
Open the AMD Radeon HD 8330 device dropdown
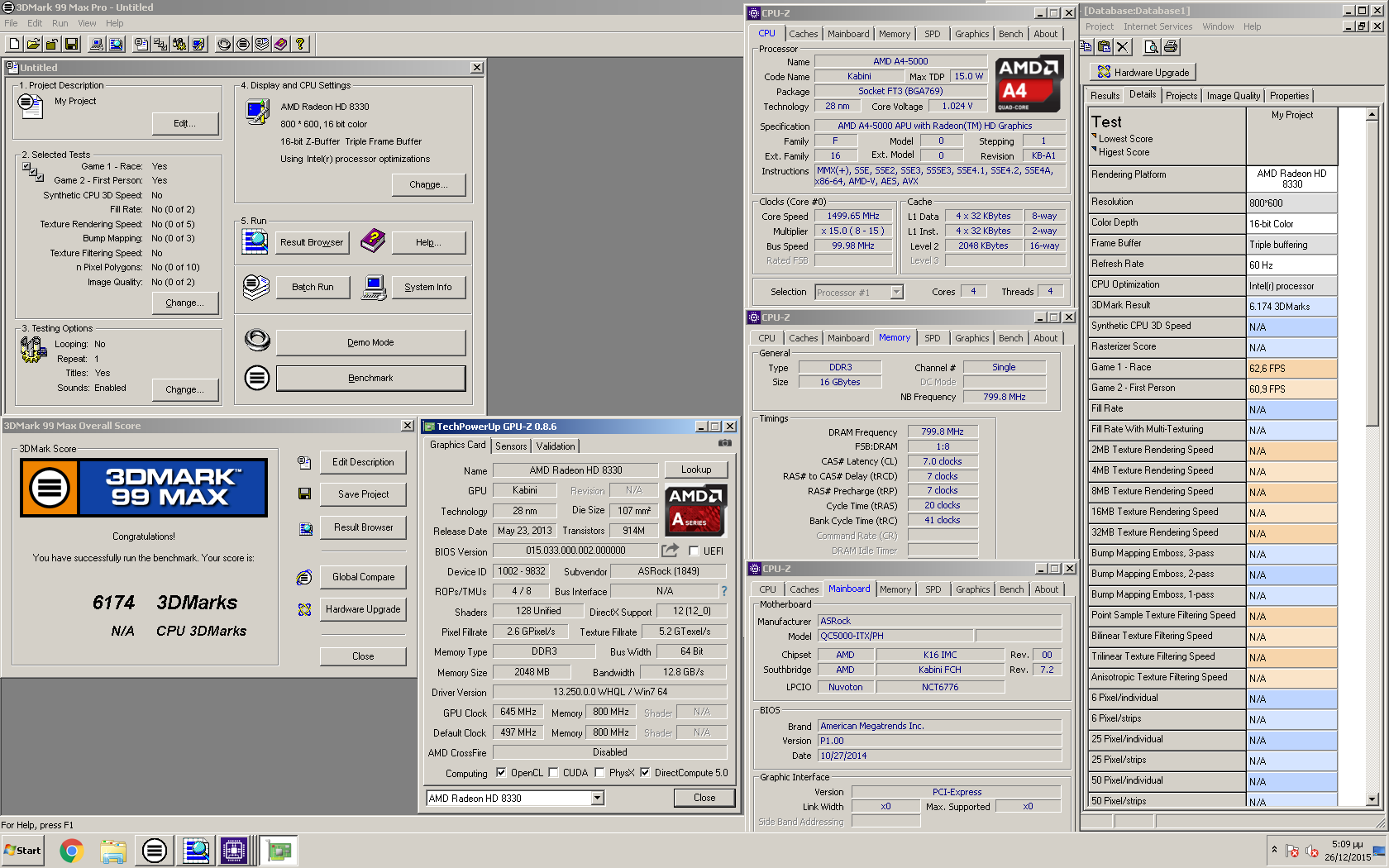click(x=598, y=799)
